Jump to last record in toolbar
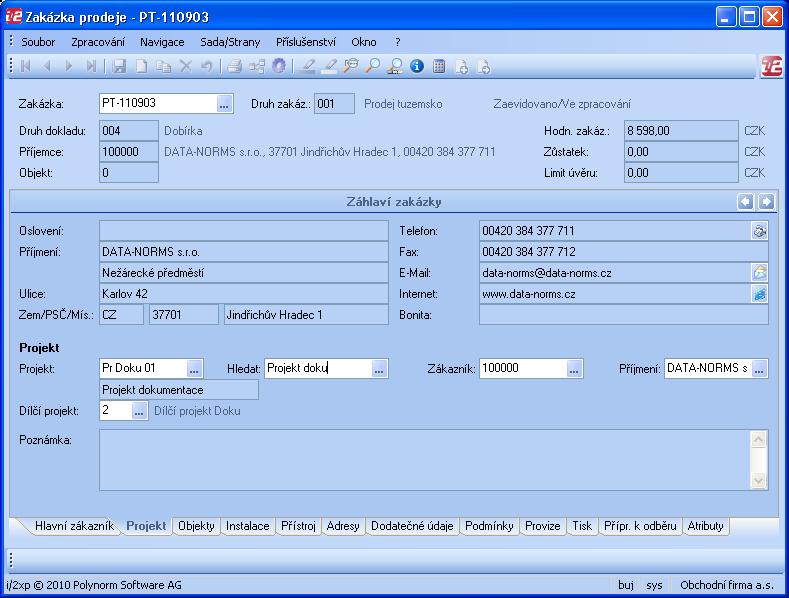Screen dimensions: 789x598 point(91,66)
